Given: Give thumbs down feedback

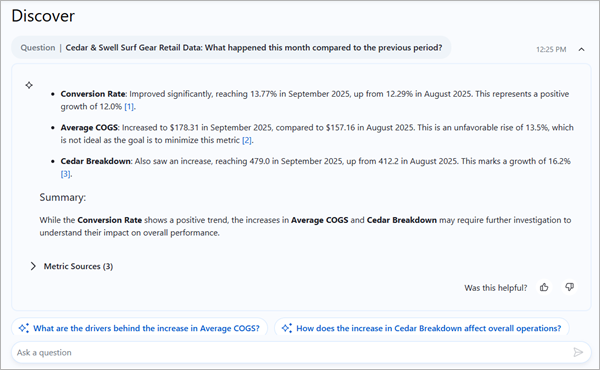Looking at the screenshot, I should 569,287.
